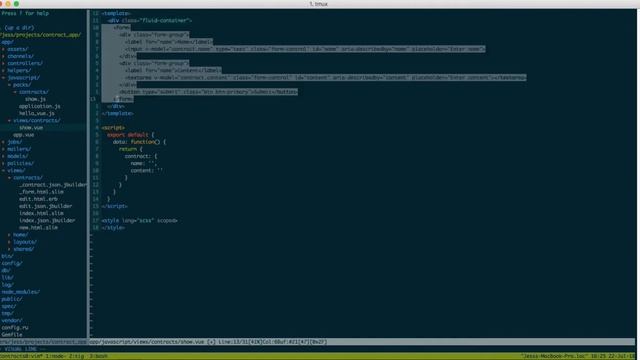This screenshot has width=640, height=360.
Task: Click the VISUAL LINE mode indicator
Action: [x=22, y=349]
